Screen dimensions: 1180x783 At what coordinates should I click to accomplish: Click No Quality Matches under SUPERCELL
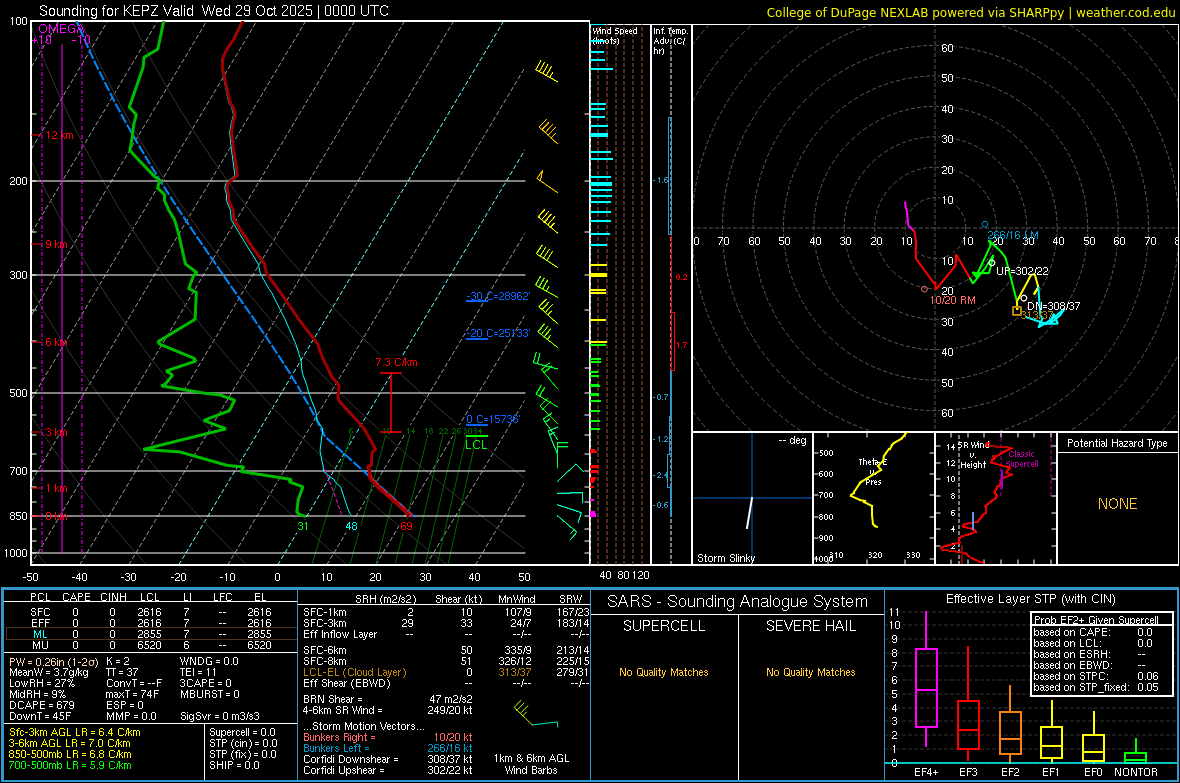click(x=664, y=672)
